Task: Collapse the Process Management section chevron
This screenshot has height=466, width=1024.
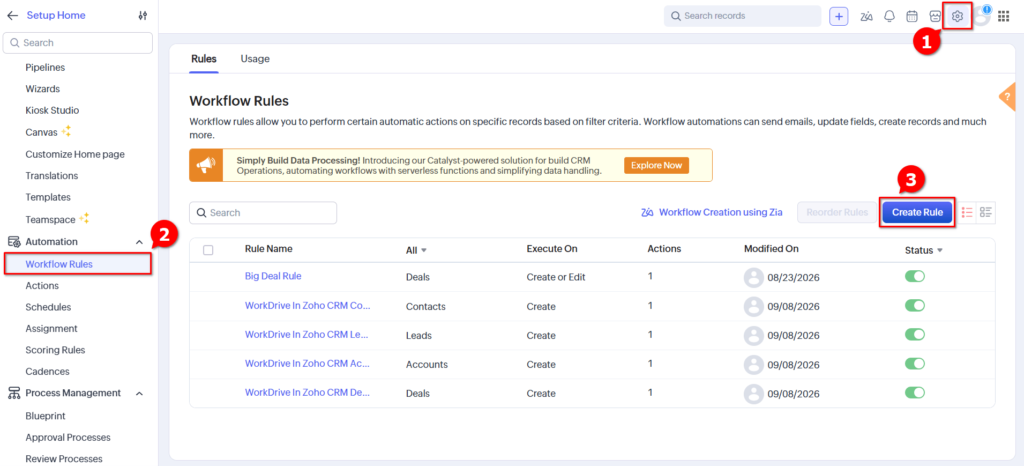Action: pyautogui.click(x=139, y=394)
